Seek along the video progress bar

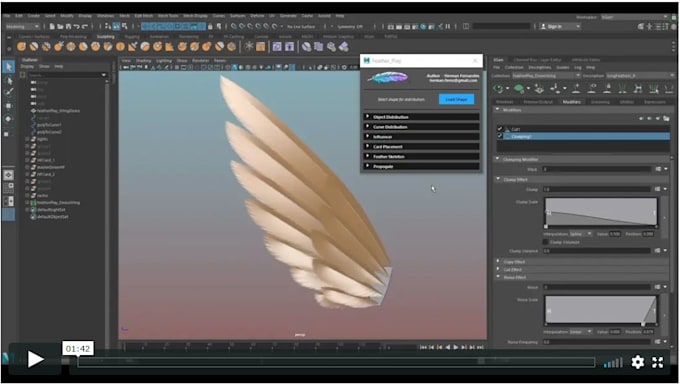click(336, 362)
